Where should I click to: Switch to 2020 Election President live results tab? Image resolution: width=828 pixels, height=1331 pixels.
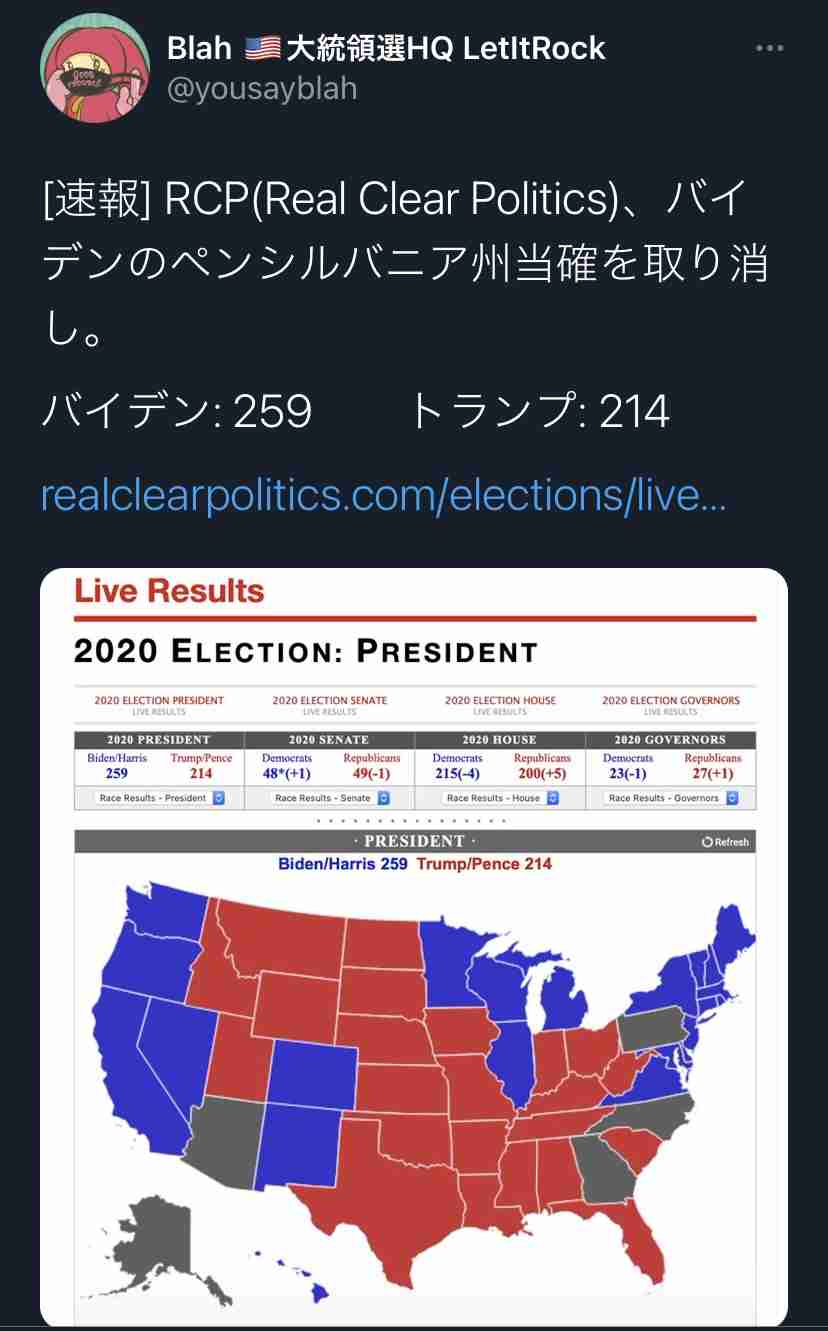159,705
